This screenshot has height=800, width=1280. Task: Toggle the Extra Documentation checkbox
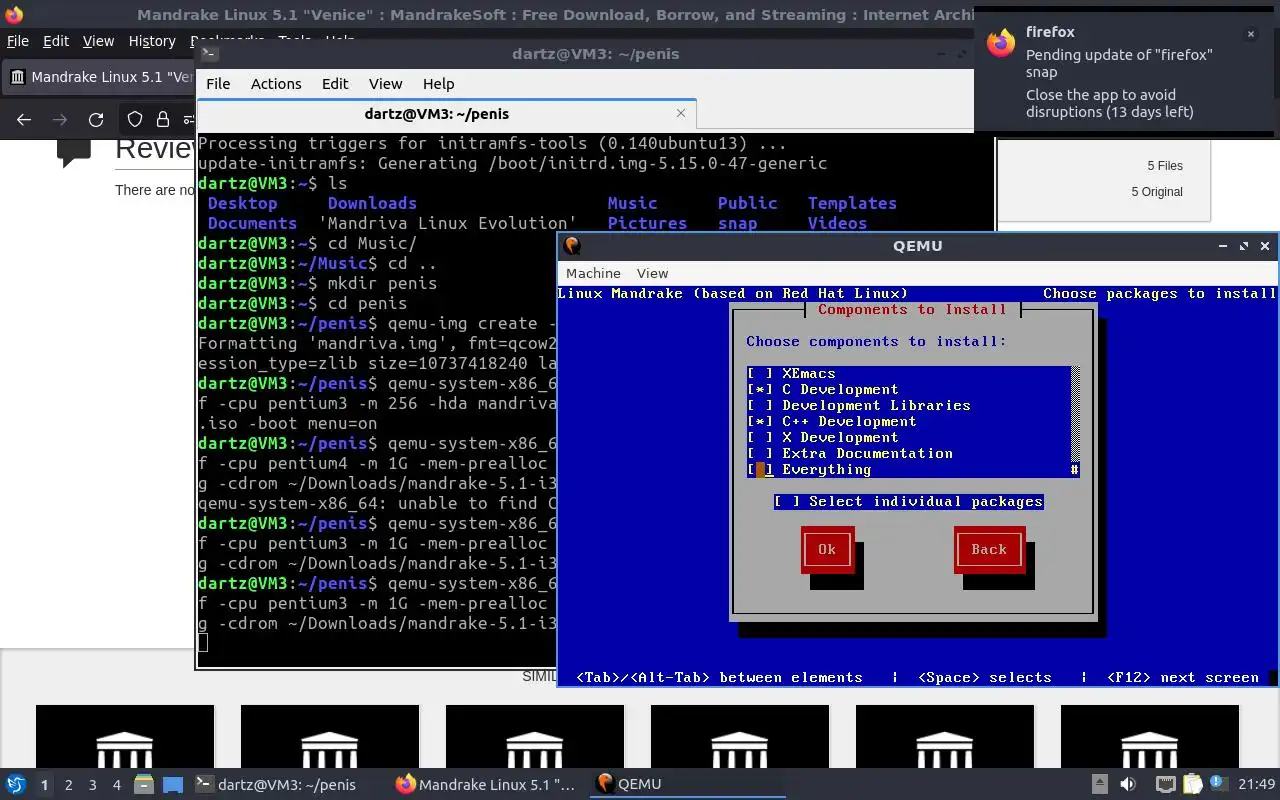pos(760,453)
